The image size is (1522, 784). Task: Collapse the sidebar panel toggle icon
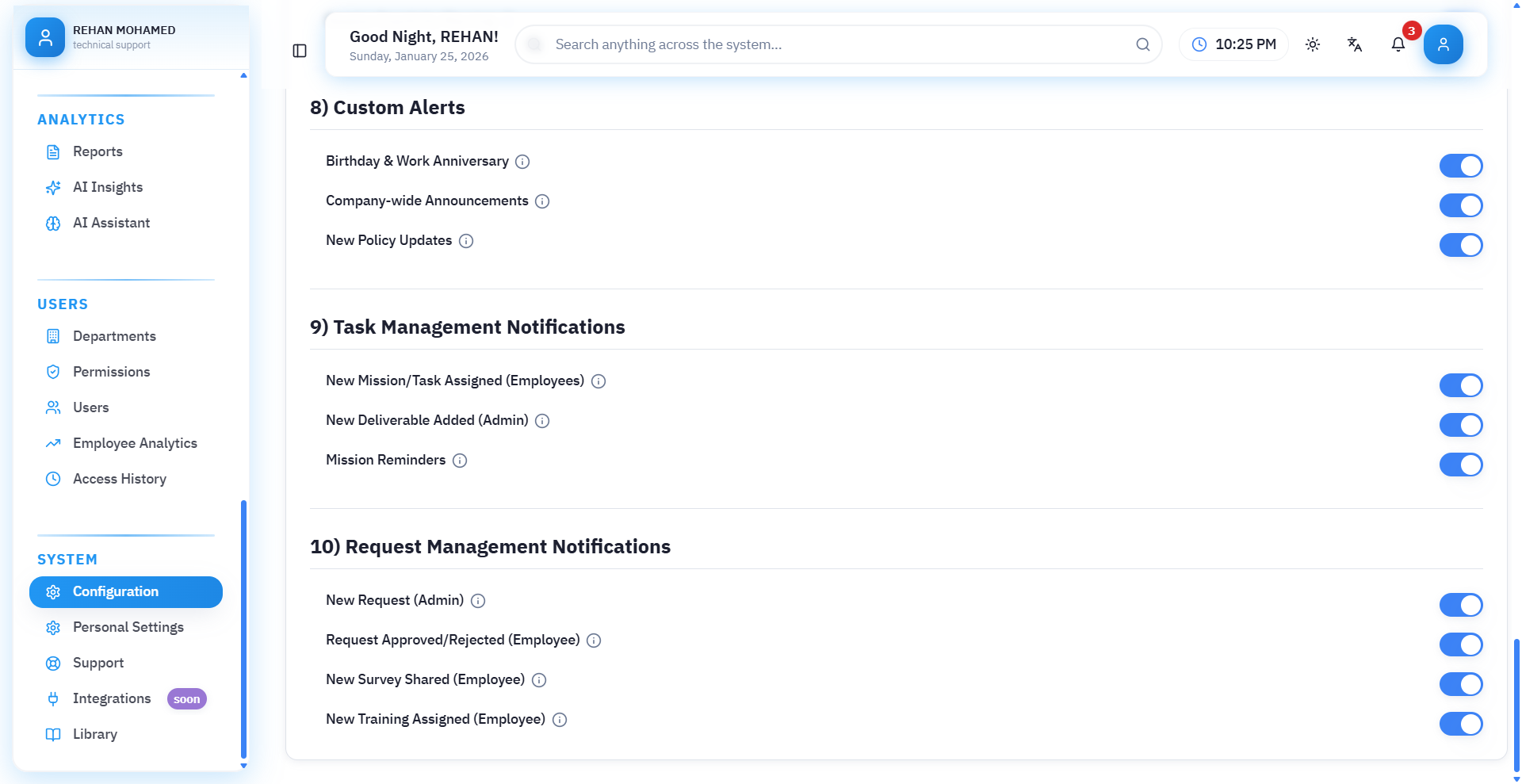pyautogui.click(x=300, y=51)
